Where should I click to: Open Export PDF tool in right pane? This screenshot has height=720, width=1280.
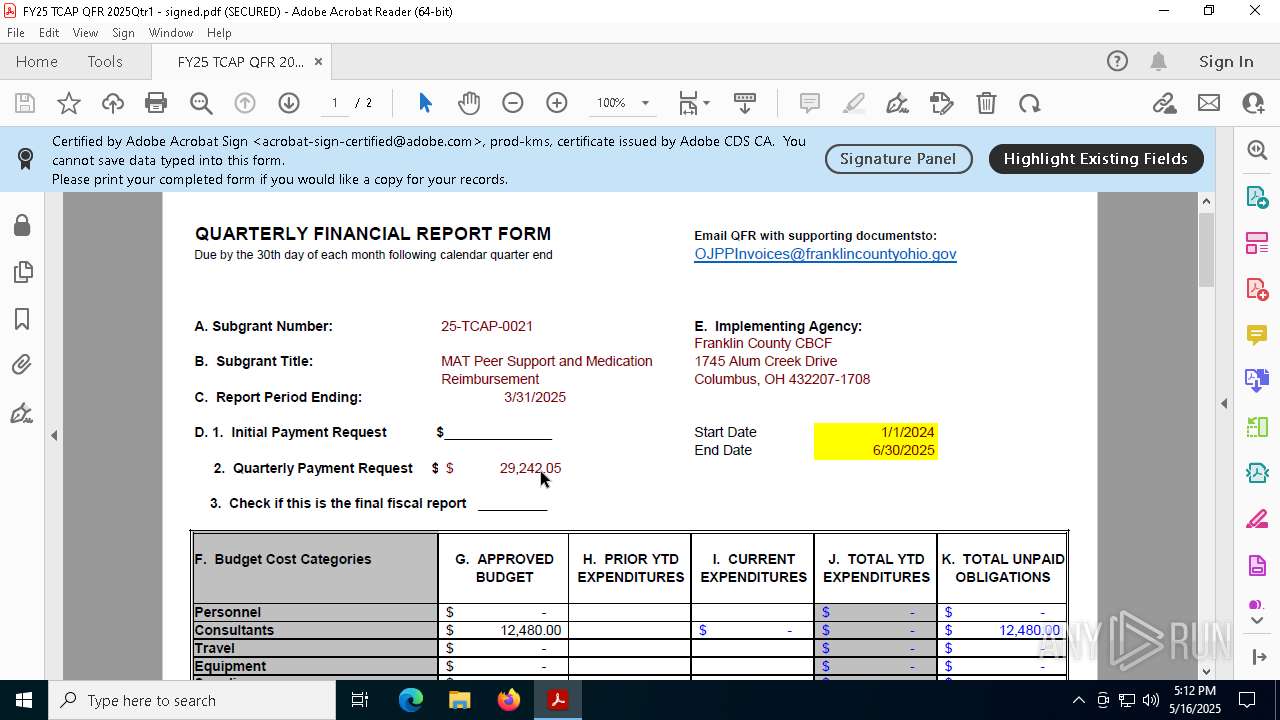pos(1257,197)
